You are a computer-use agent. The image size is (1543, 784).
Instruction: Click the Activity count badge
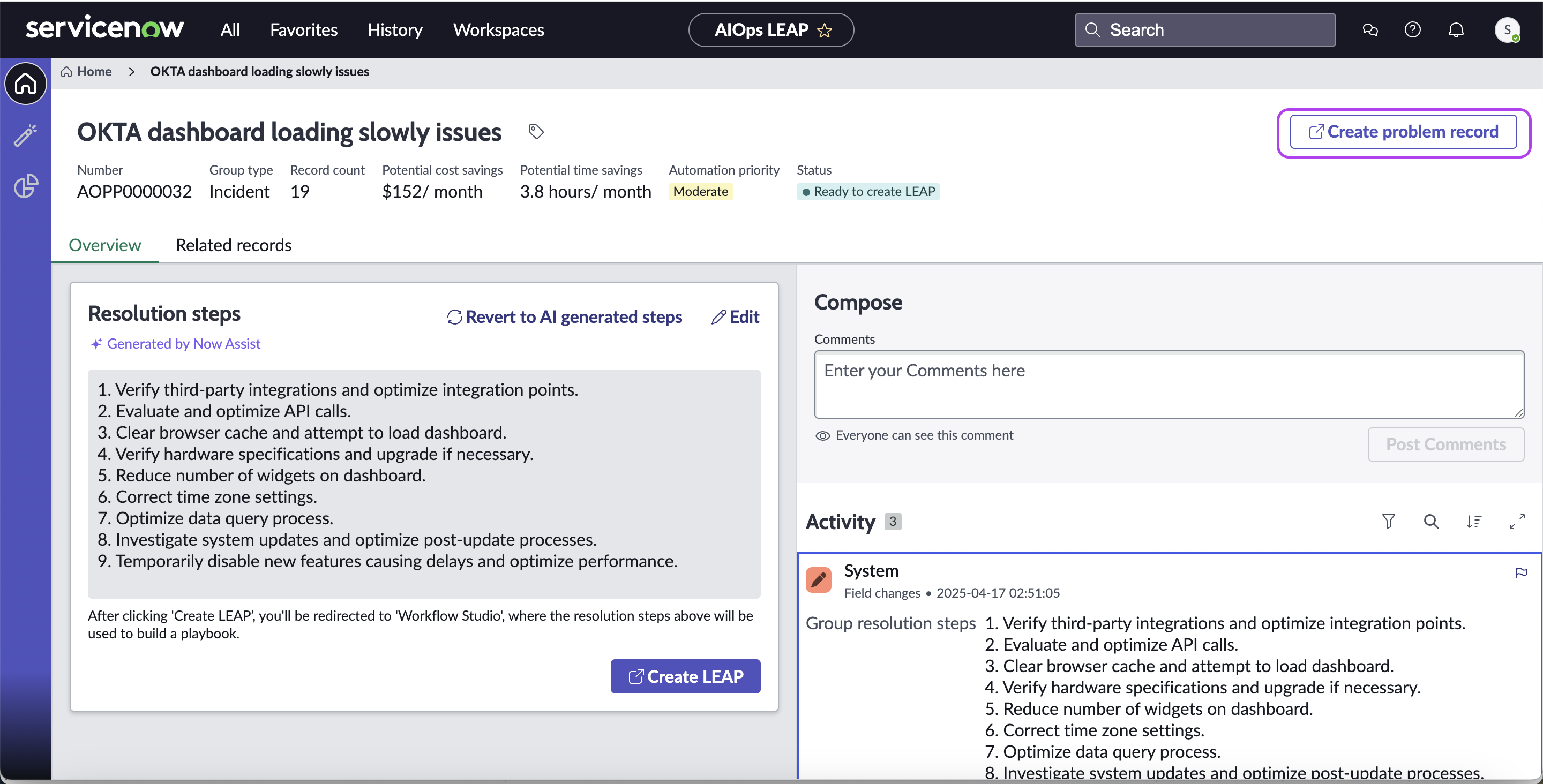point(893,522)
